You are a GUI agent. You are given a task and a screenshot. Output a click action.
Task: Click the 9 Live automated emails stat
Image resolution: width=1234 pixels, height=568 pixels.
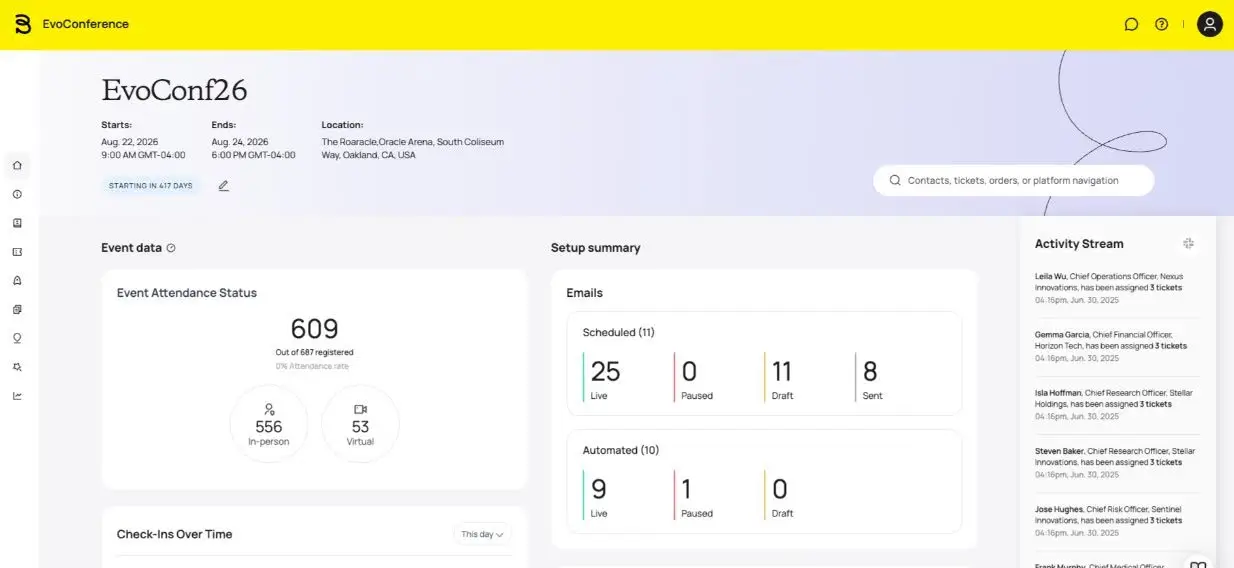[x=598, y=495]
